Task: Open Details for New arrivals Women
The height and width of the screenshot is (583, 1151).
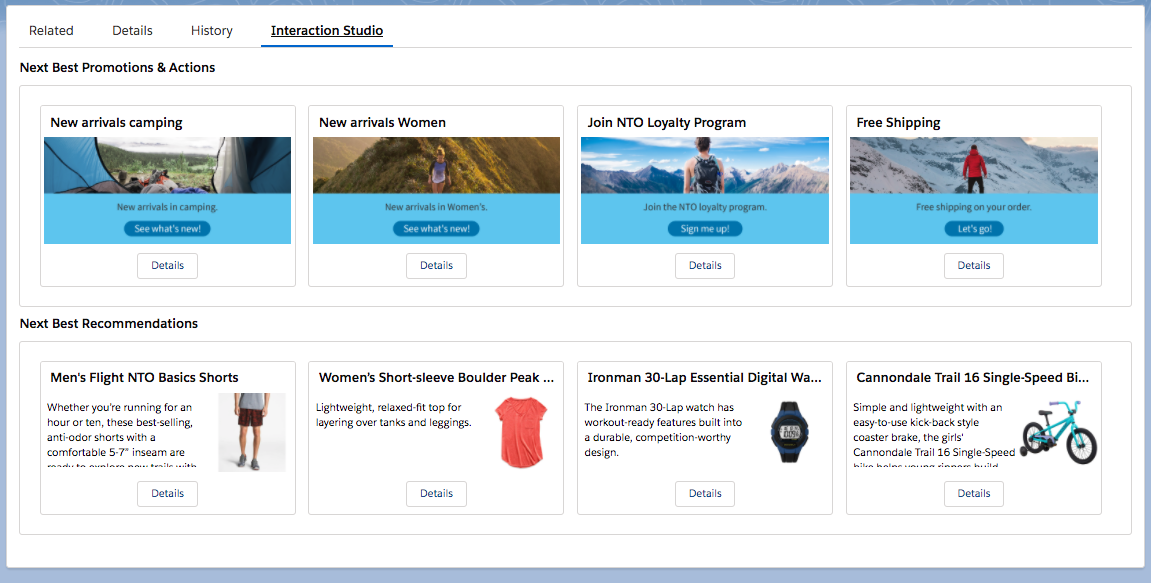Action: (x=436, y=266)
